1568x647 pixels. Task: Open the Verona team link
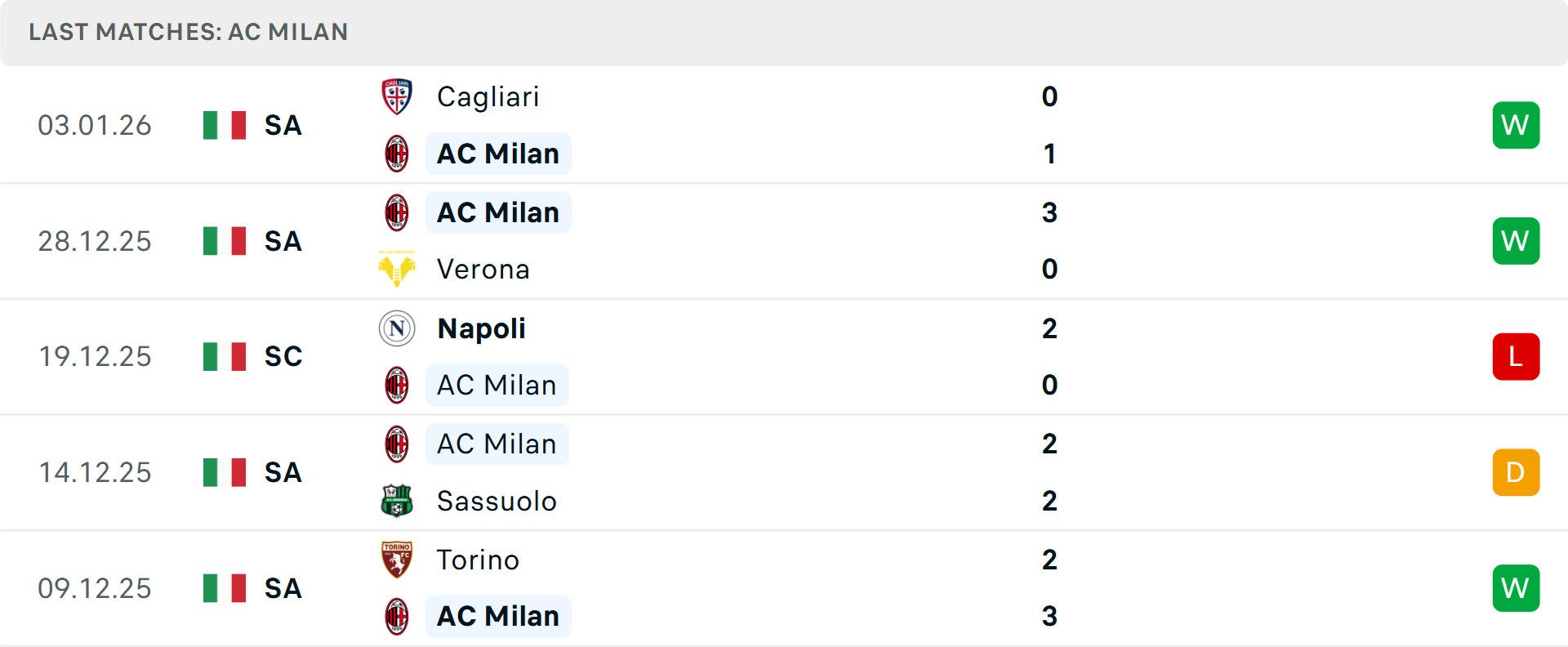coord(483,270)
